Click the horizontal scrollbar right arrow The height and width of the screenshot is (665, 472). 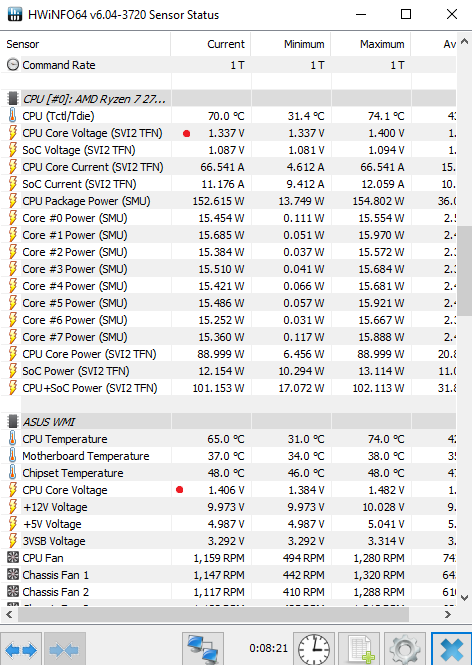click(x=448, y=614)
